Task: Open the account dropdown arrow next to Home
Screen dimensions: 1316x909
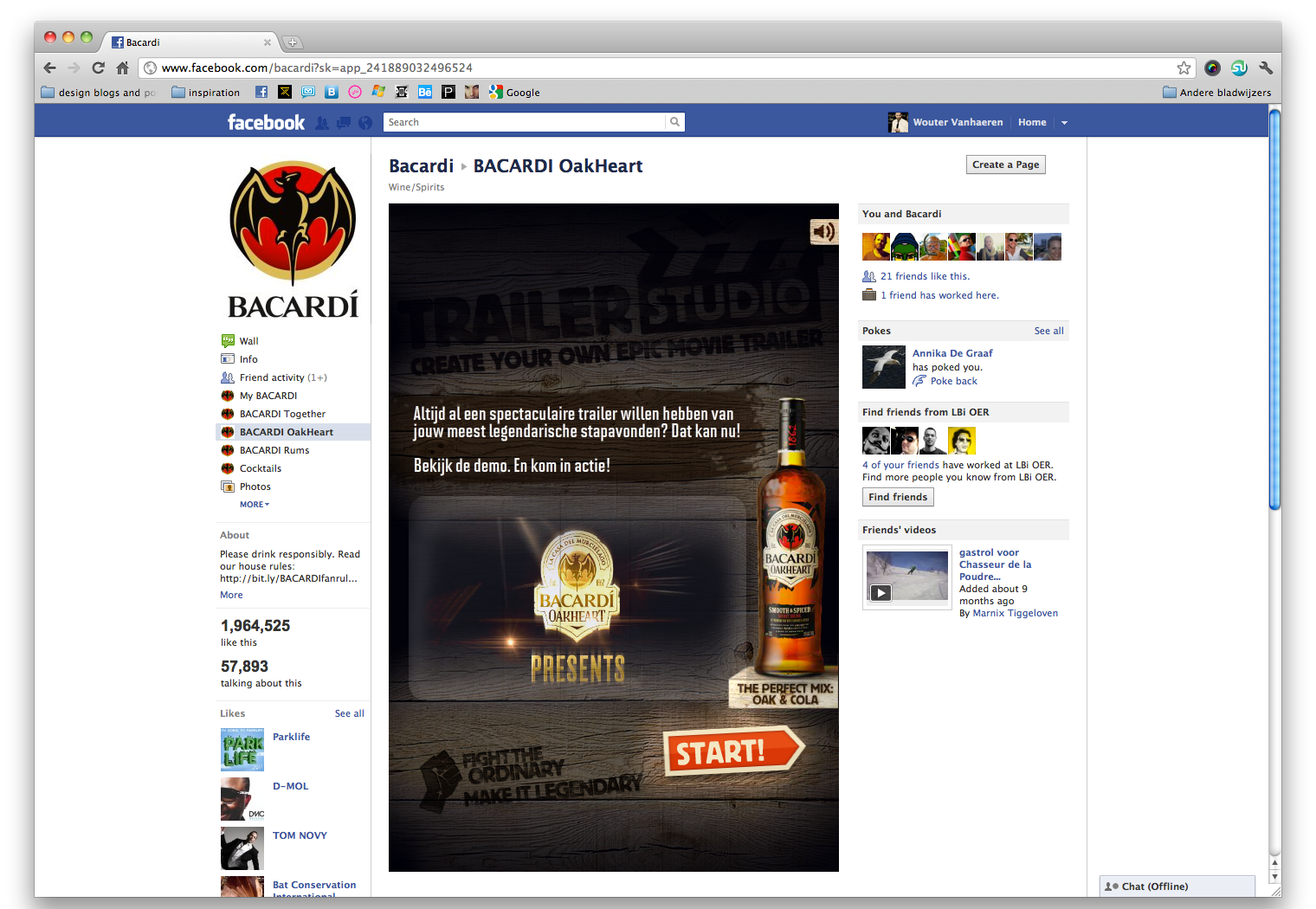Action: coord(1064,123)
